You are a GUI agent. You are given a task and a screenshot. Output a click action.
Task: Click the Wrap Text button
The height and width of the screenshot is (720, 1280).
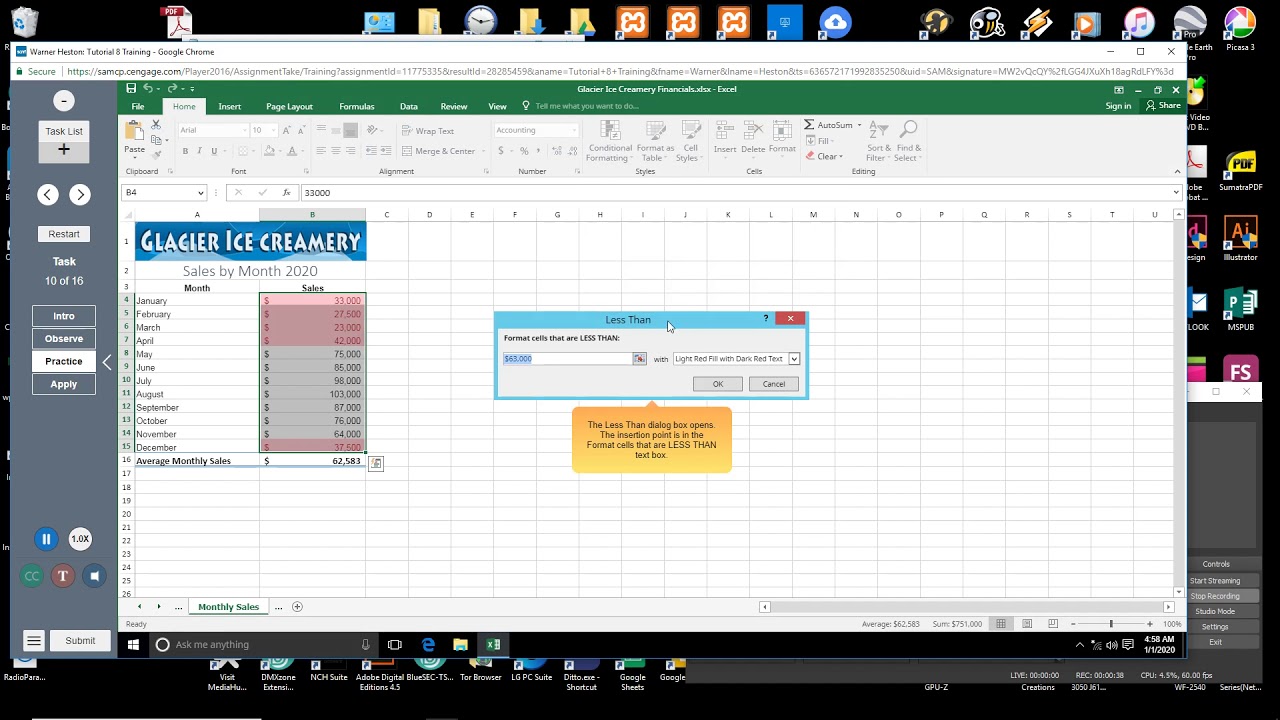coord(428,131)
